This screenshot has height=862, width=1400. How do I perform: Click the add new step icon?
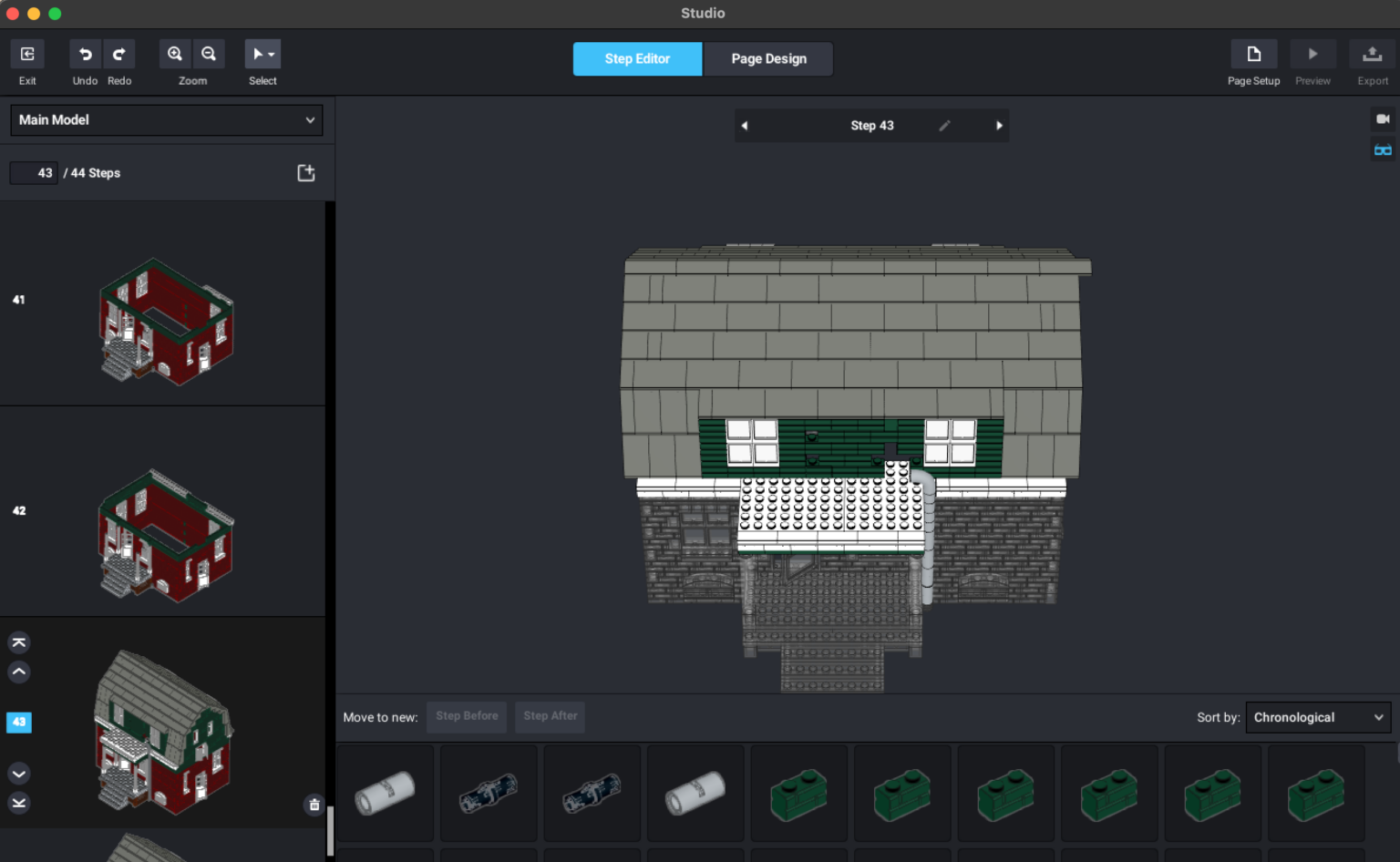(306, 171)
